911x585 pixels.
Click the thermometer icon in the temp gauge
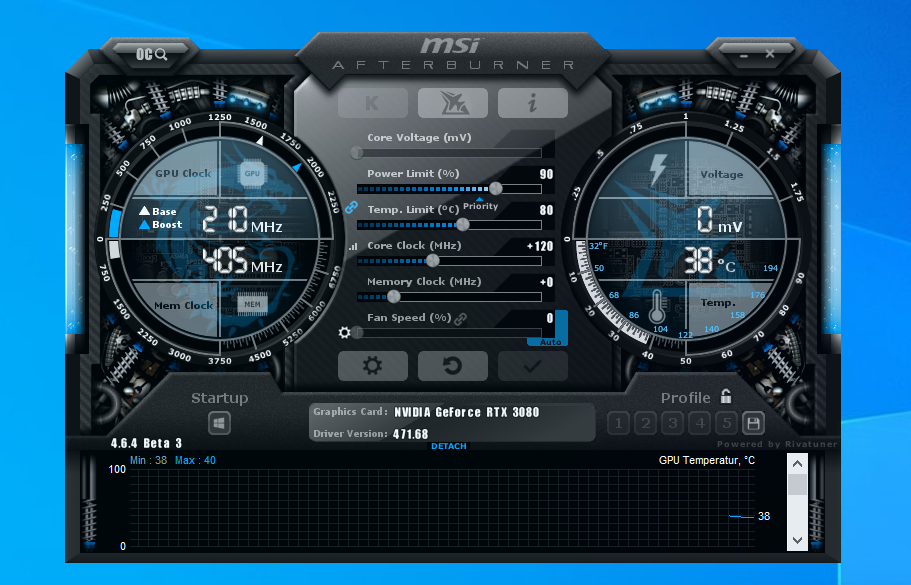click(657, 306)
